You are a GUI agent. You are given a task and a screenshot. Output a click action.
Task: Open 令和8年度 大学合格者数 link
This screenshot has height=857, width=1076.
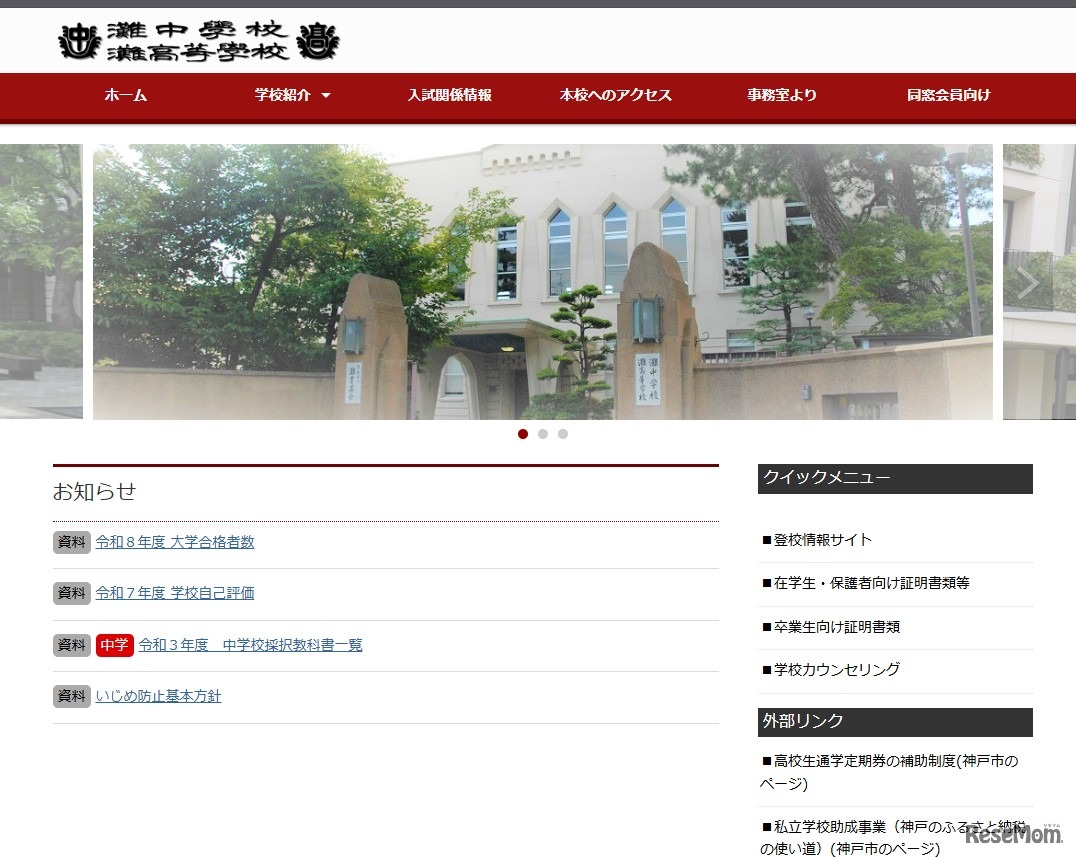(x=175, y=542)
